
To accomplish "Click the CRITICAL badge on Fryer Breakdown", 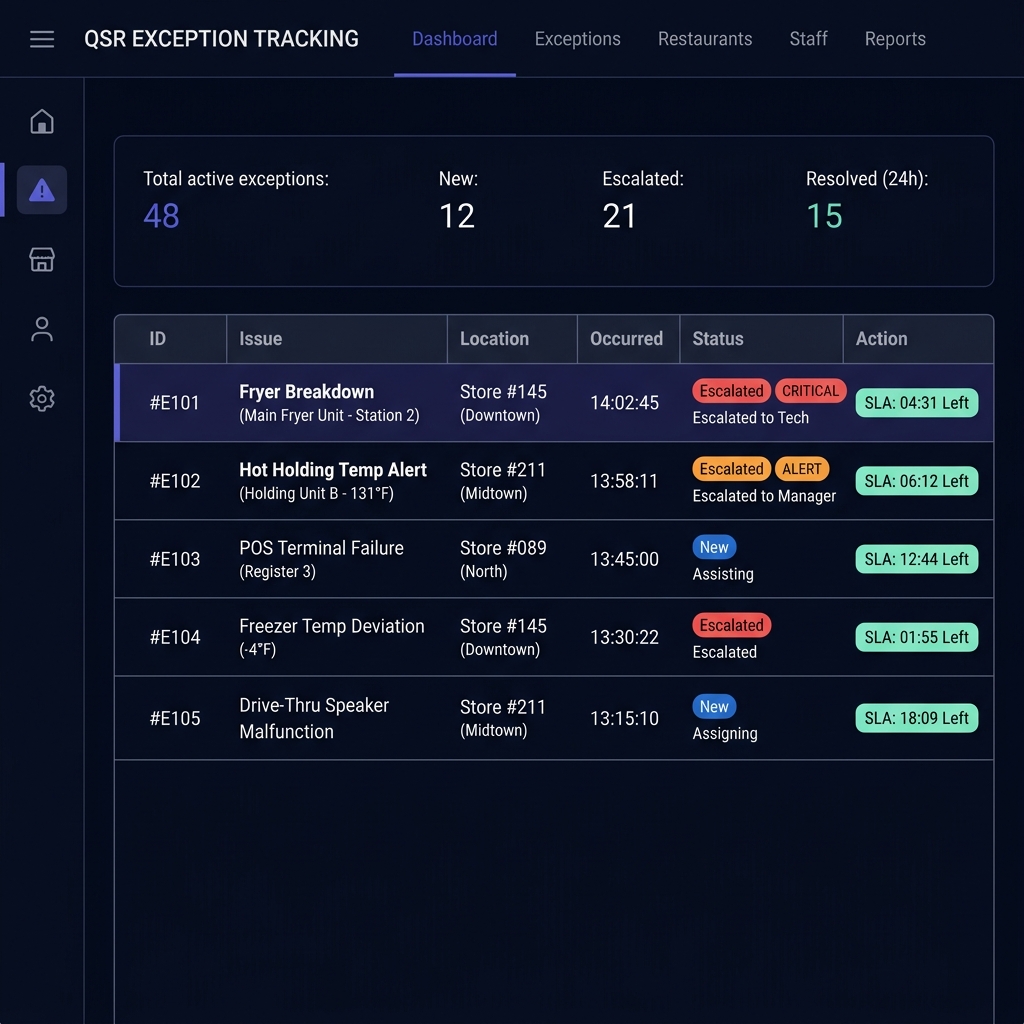I will [x=810, y=391].
